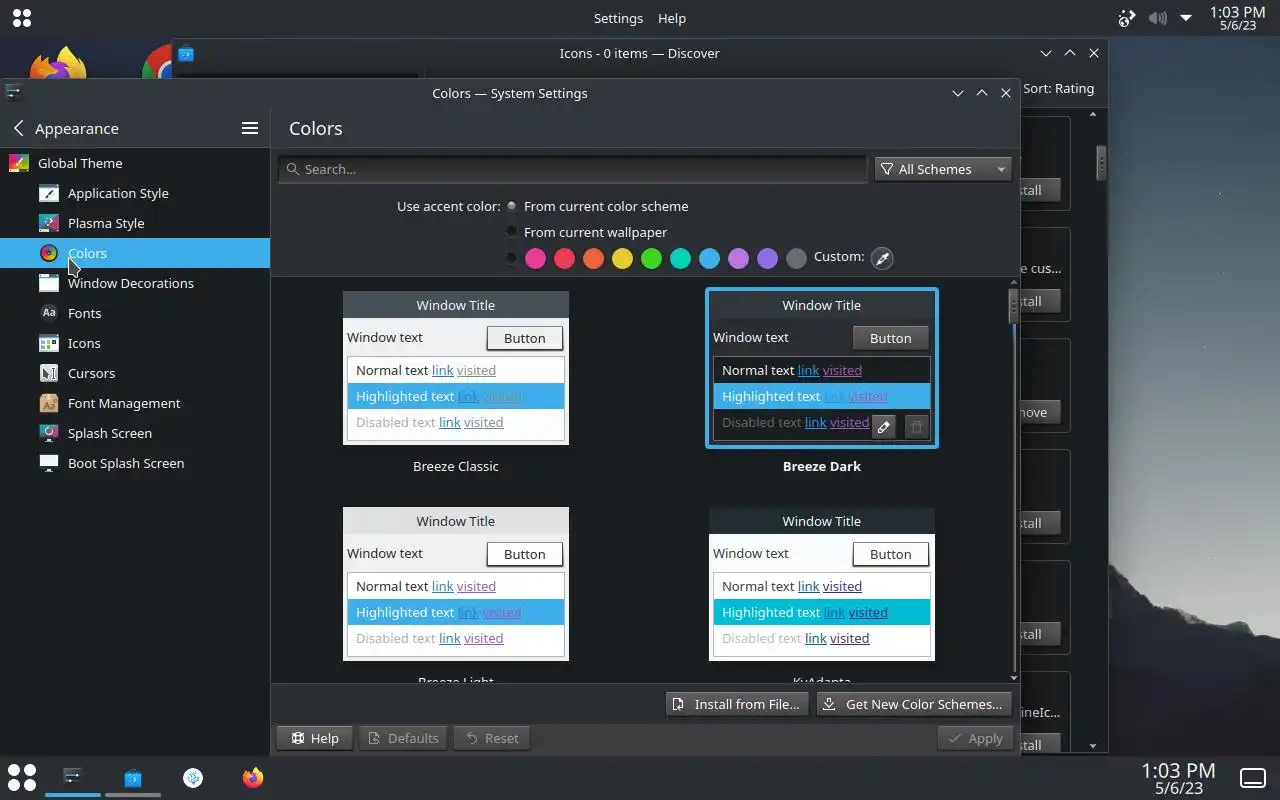This screenshot has height=800, width=1280.
Task: Open Sort: Rating in Discover window
Action: click(x=1058, y=88)
